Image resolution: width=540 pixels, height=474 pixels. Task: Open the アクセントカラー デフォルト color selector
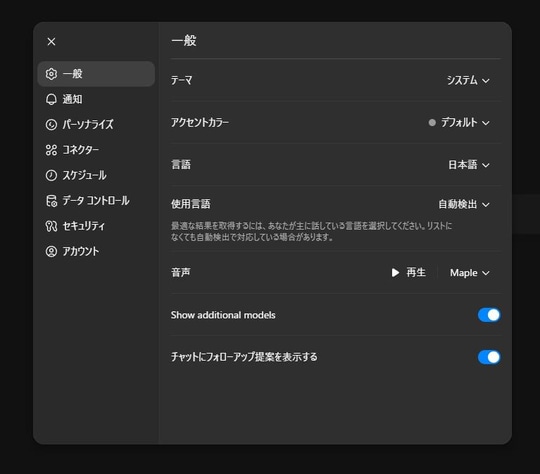tap(459, 123)
